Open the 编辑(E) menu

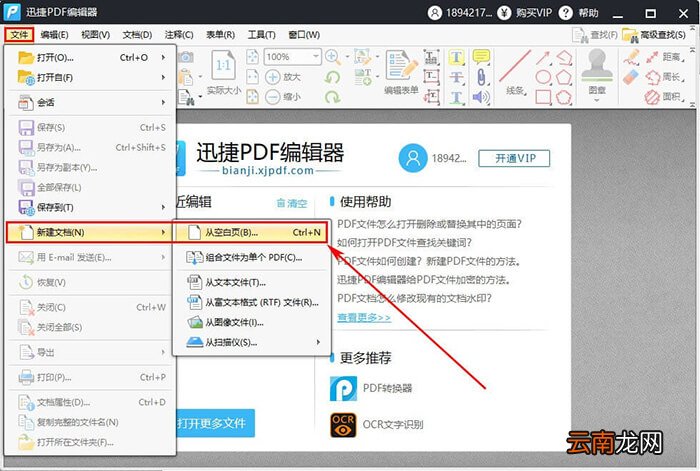point(54,35)
